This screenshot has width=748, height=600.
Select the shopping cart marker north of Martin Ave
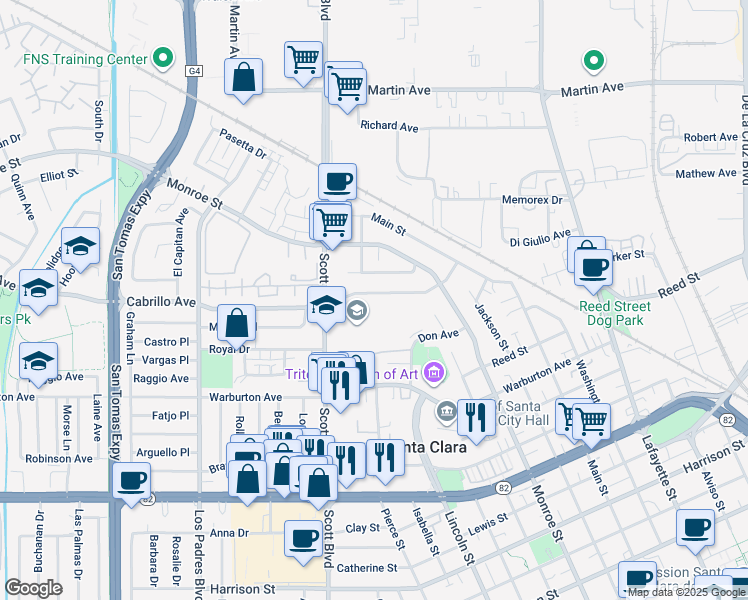point(303,61)
